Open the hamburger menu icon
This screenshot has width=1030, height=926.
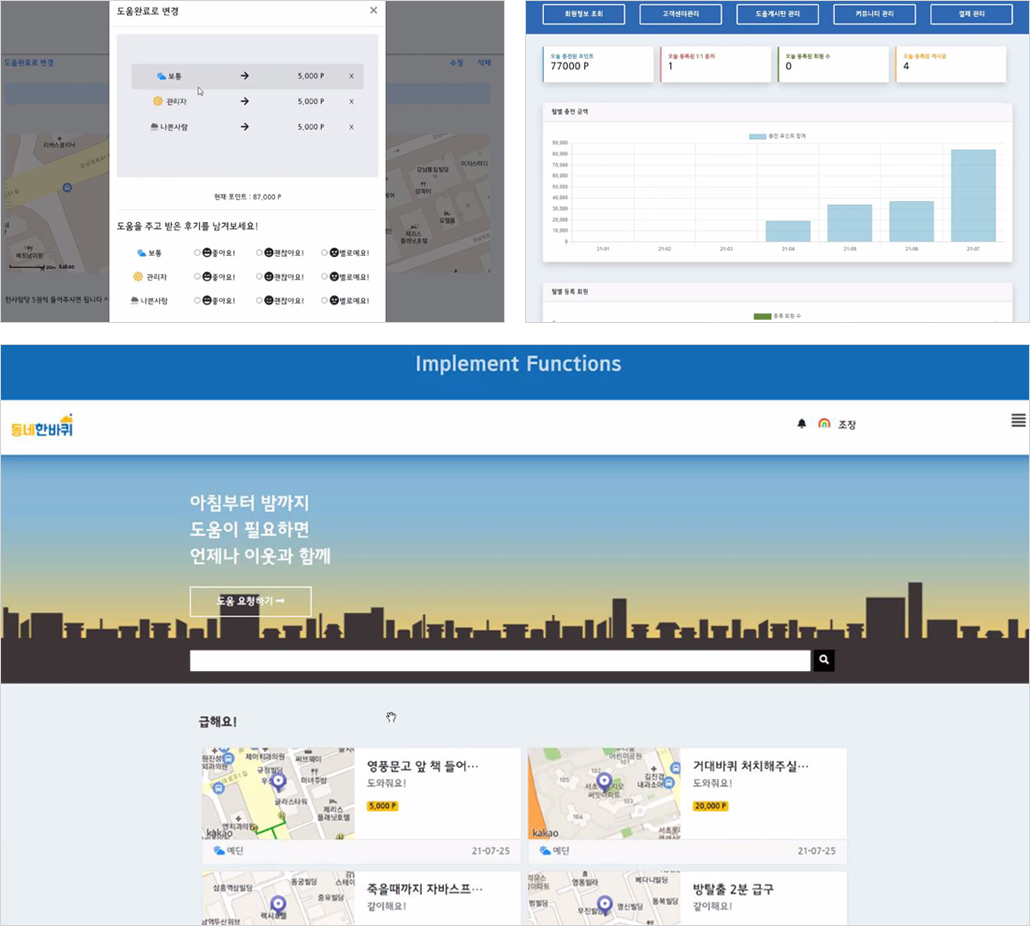[1018, 420]
